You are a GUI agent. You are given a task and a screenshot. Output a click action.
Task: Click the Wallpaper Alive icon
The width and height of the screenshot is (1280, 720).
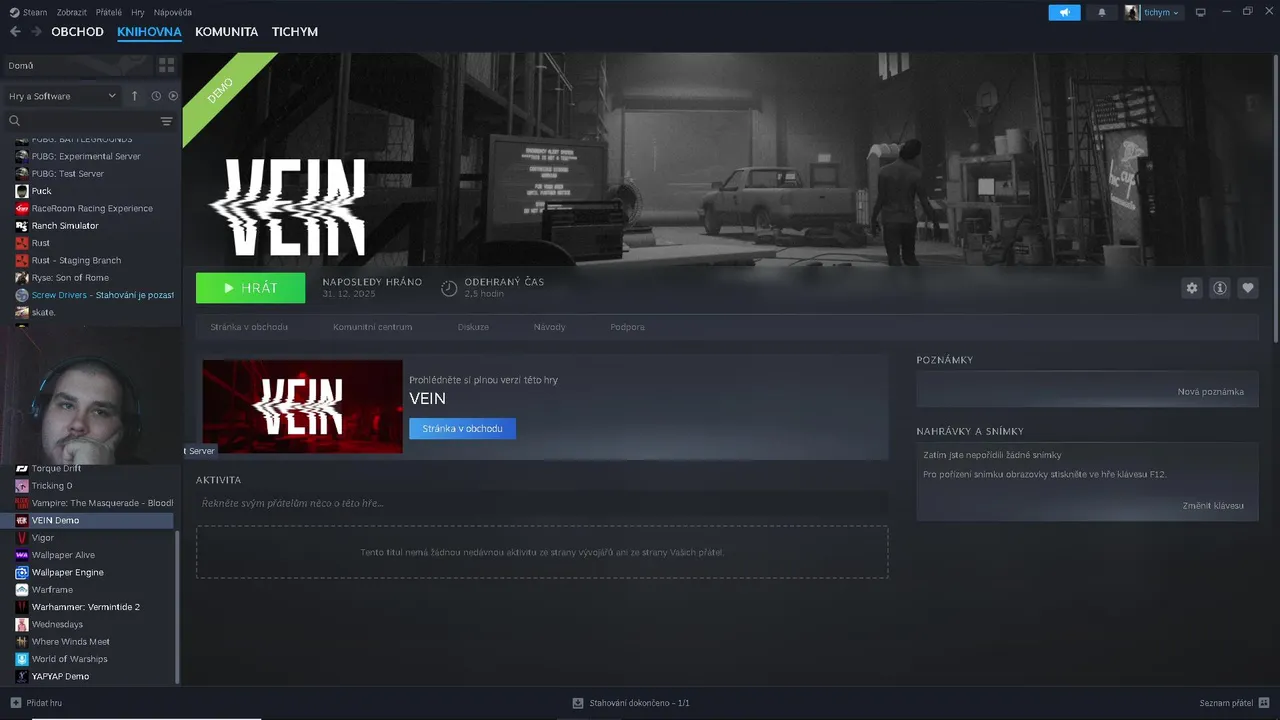click(x=22, y=555)
